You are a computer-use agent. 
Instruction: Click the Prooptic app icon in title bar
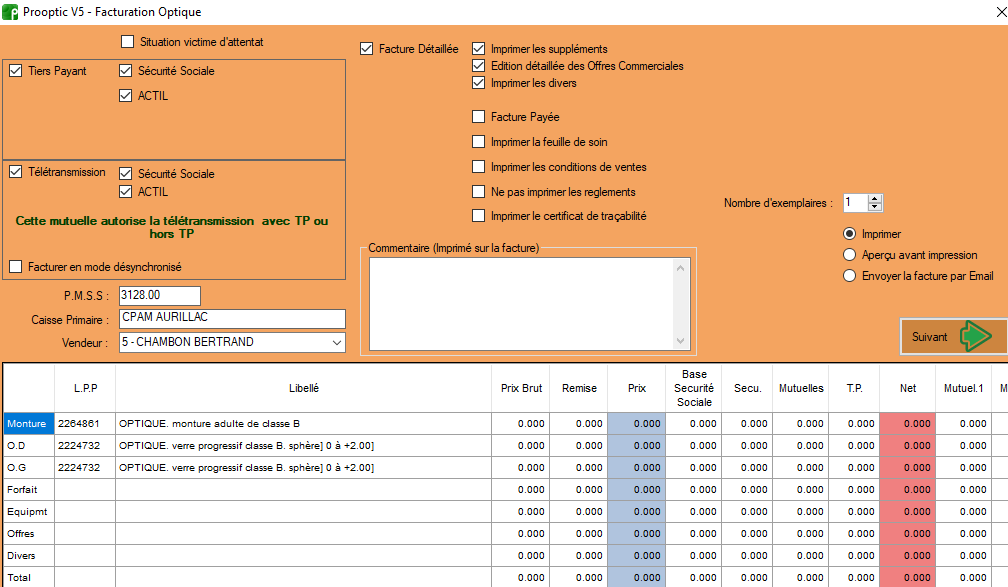10,12
